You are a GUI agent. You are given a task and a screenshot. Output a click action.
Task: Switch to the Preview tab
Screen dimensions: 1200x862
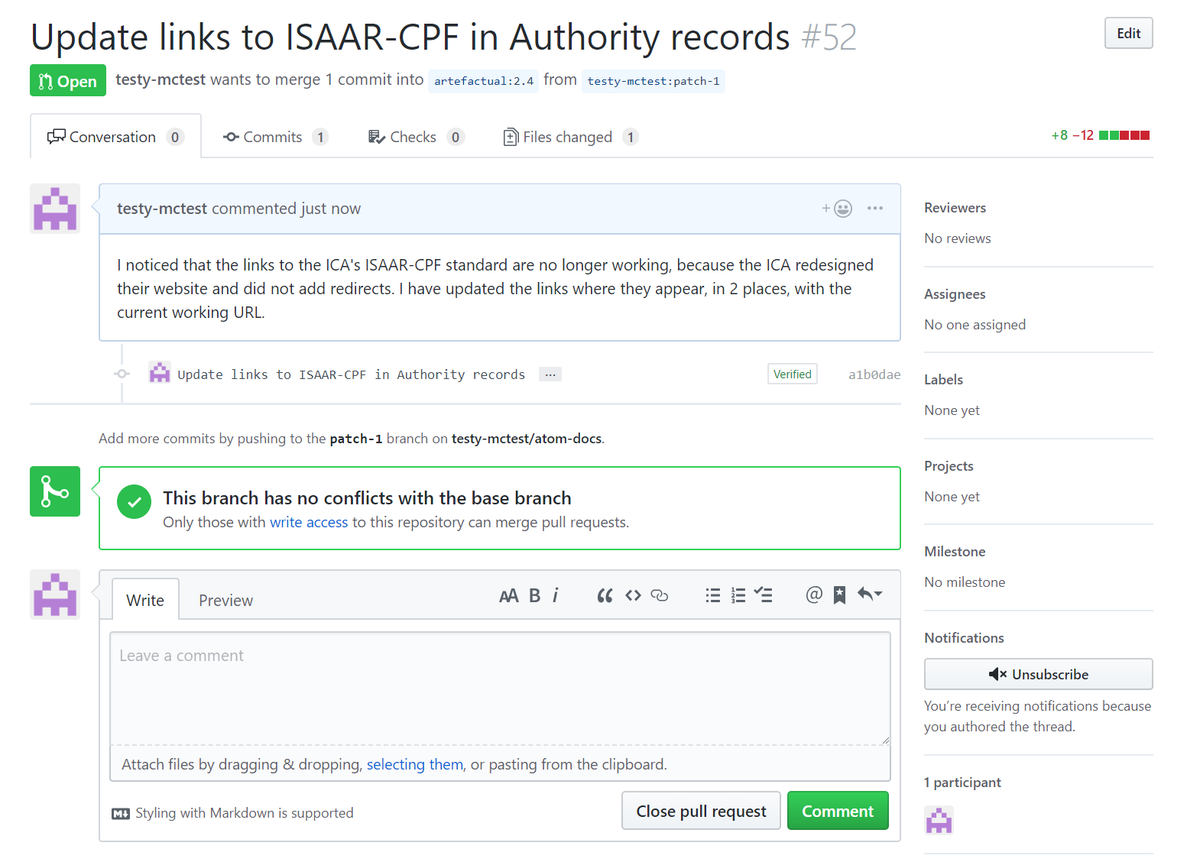225,600
